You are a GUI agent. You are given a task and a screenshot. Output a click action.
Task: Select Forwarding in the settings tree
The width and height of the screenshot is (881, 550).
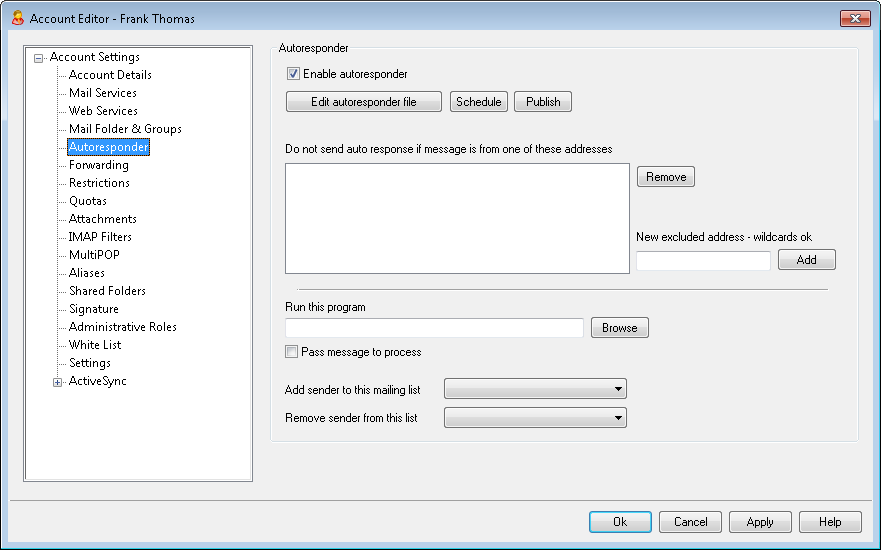click(x=98, y=165)
